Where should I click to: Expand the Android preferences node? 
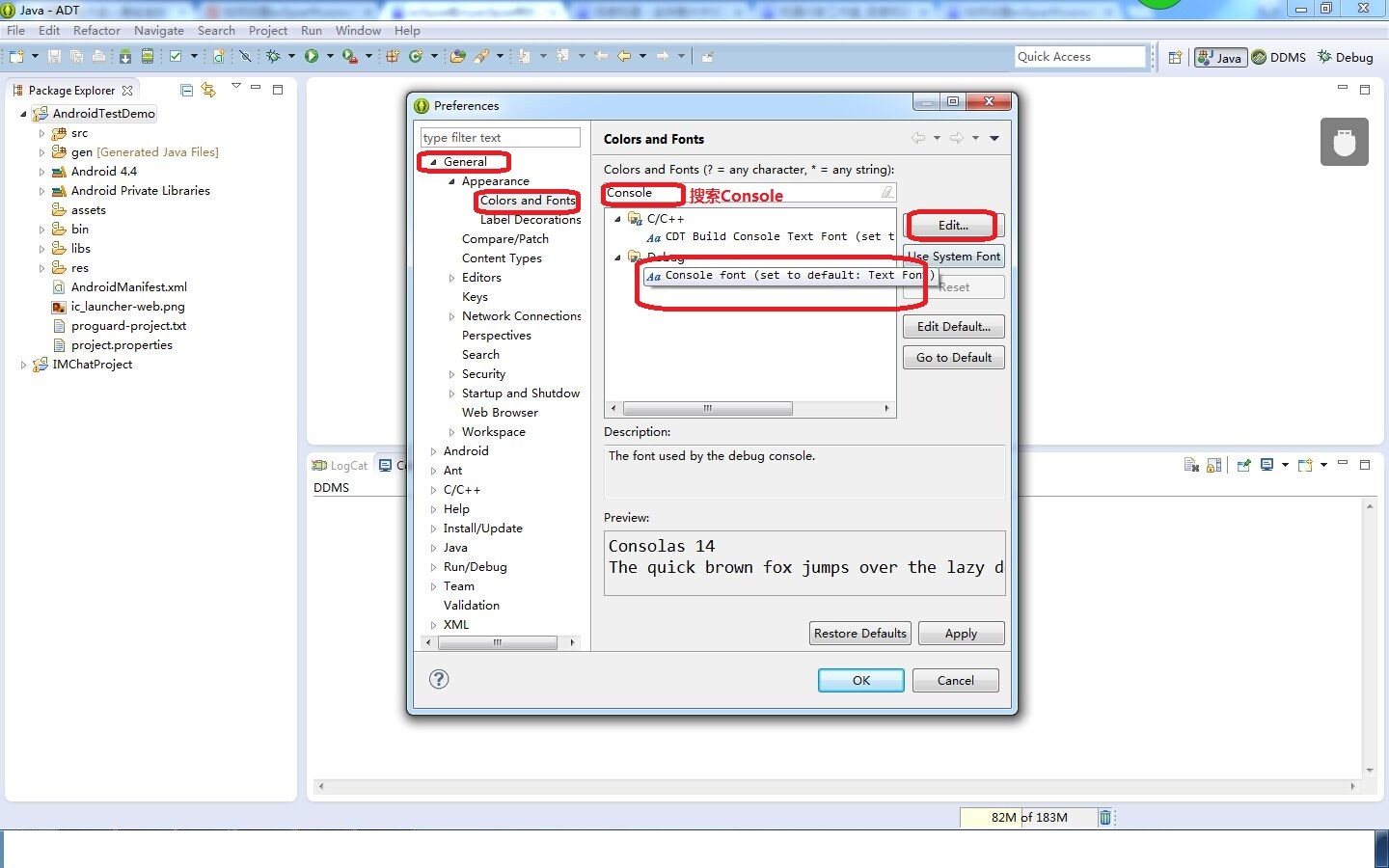(x=433, y=451)
